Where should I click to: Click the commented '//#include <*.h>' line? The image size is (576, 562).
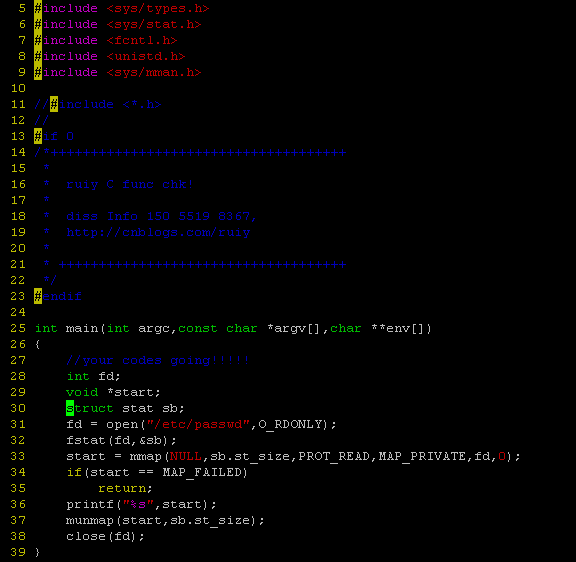[98, 104]
